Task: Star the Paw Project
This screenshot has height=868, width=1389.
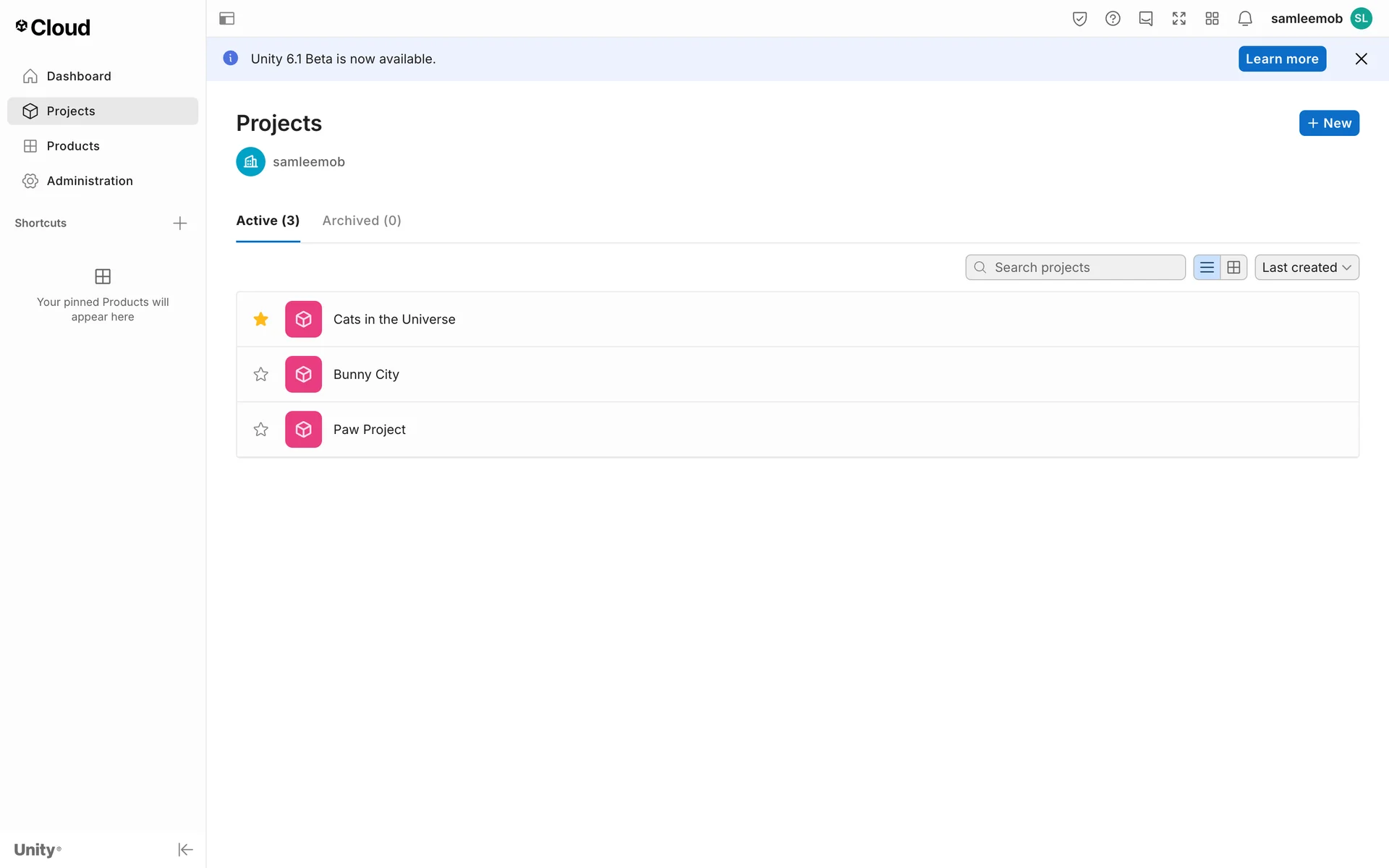Action: [261, 430]
